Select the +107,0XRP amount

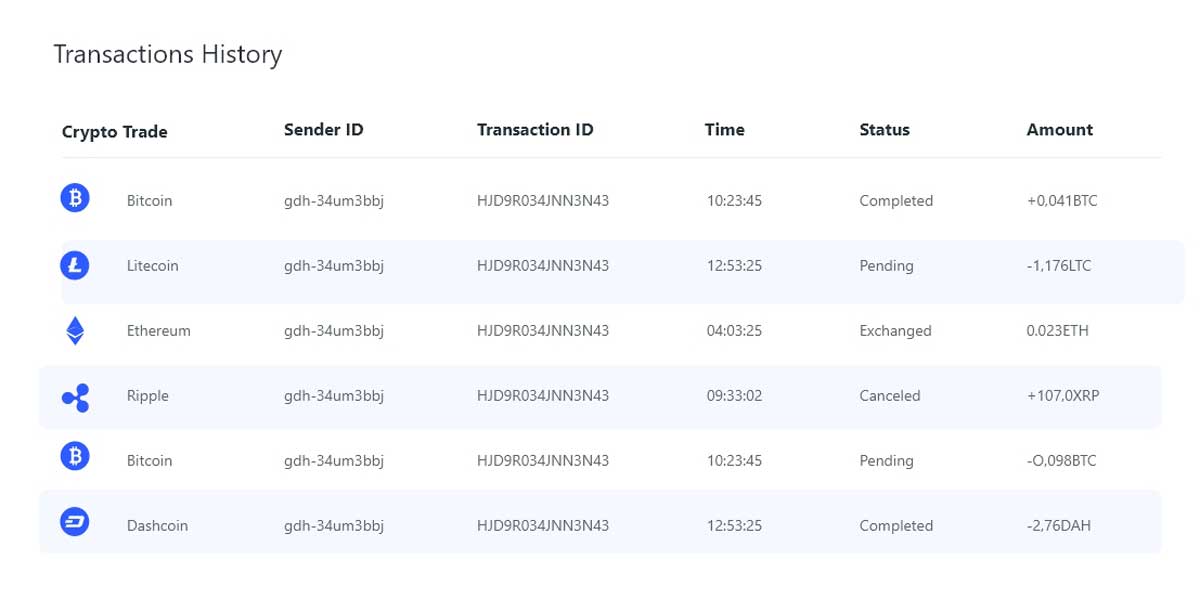click(1063, 396)
